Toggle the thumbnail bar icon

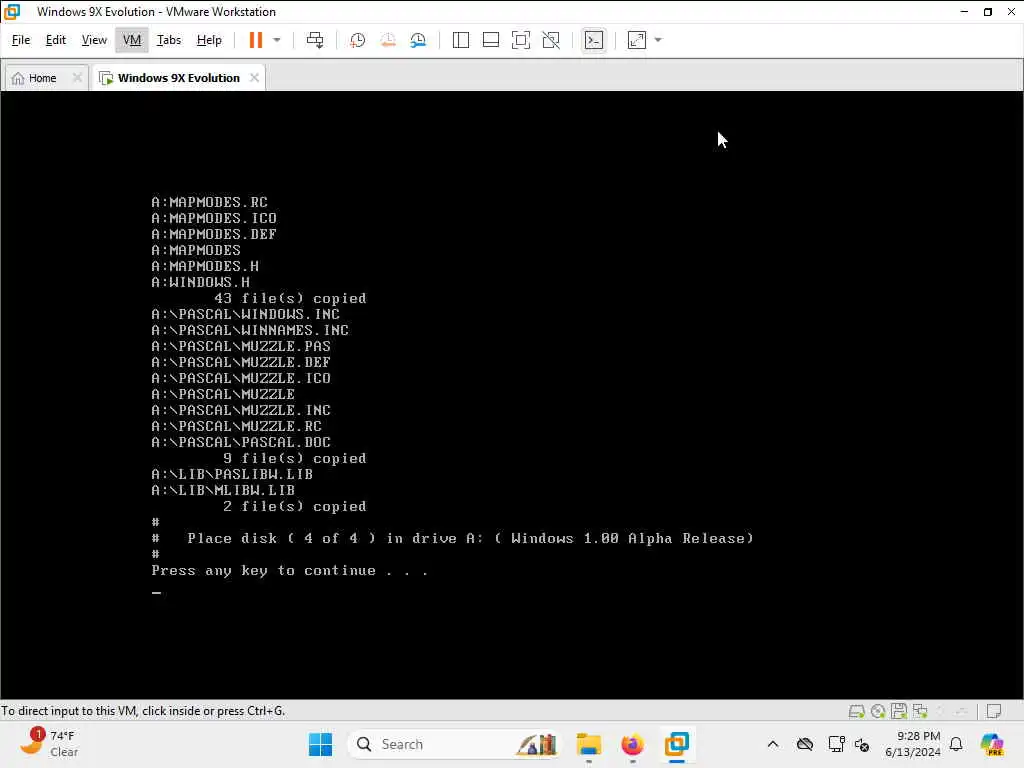point(490,40)
